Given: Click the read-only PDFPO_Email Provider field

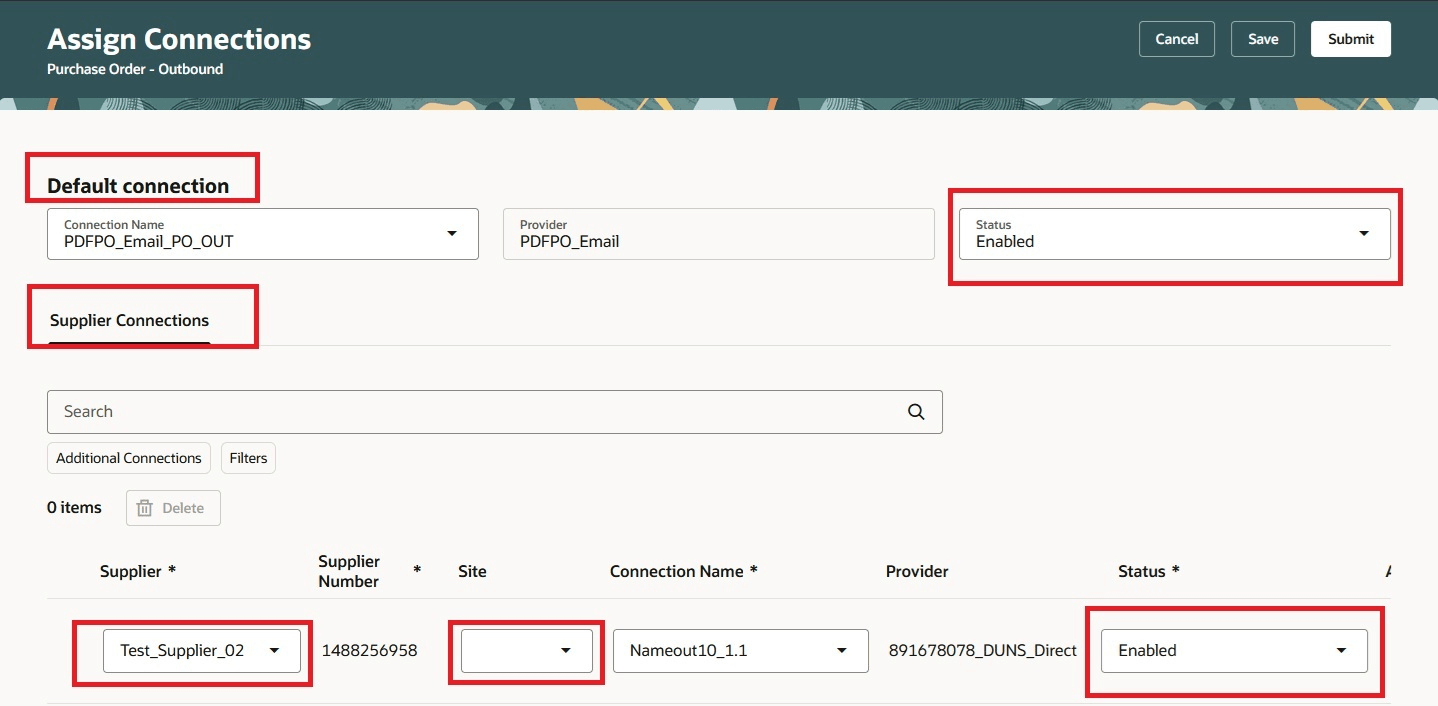Looking at the screenshot, I should (718, 234).
